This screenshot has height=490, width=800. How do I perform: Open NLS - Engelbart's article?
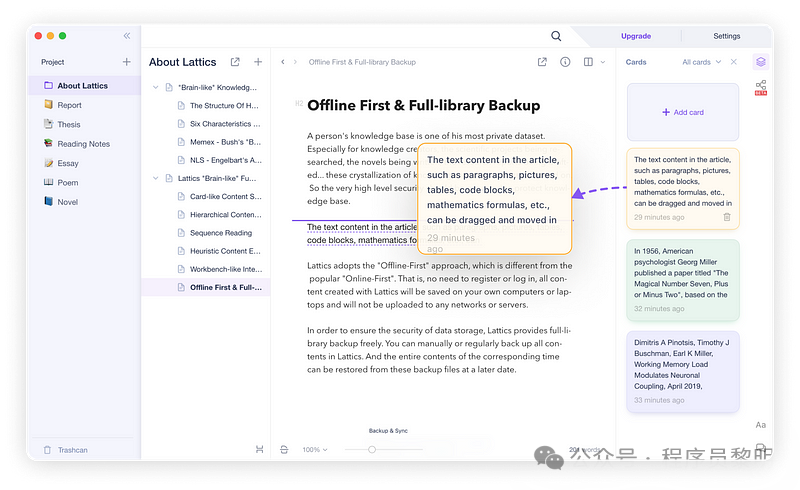point(206,160)
